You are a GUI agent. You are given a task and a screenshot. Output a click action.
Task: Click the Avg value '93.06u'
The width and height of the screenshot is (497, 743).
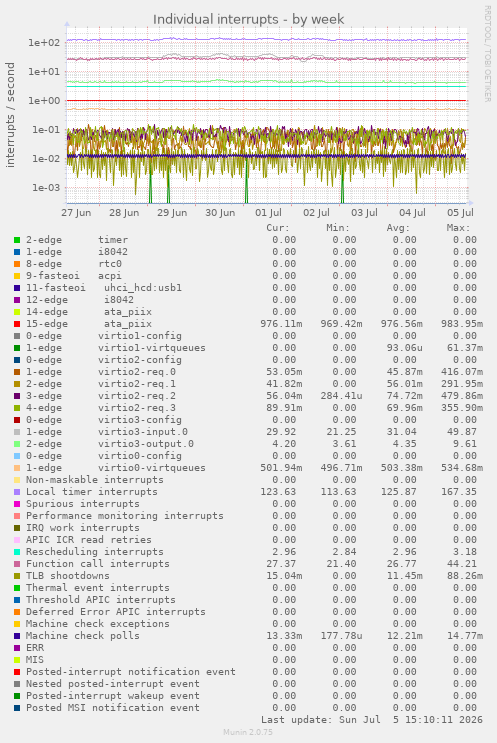coord(404,348)
